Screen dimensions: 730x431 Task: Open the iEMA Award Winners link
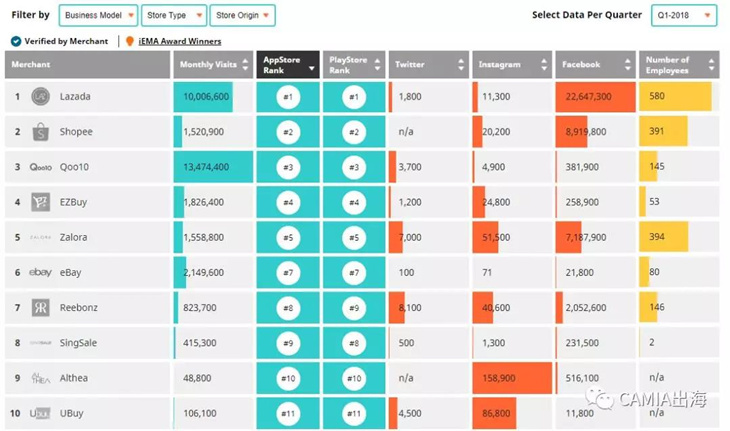point(179,41)
